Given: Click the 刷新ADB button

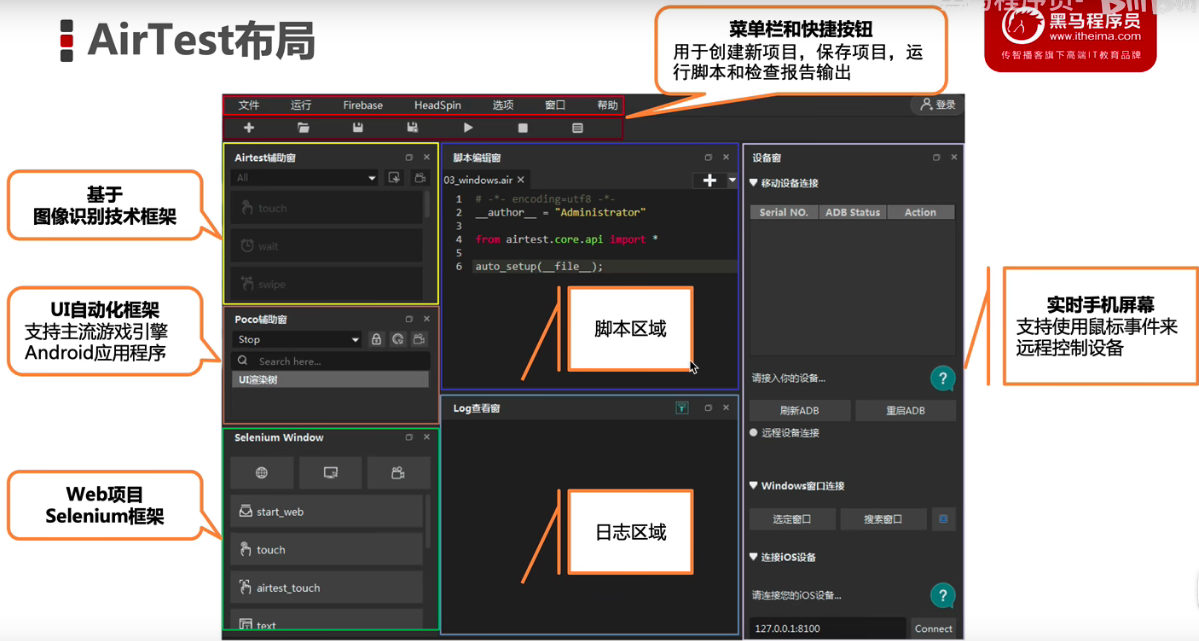Looking at the screenshot, I should tap(800, 410).
